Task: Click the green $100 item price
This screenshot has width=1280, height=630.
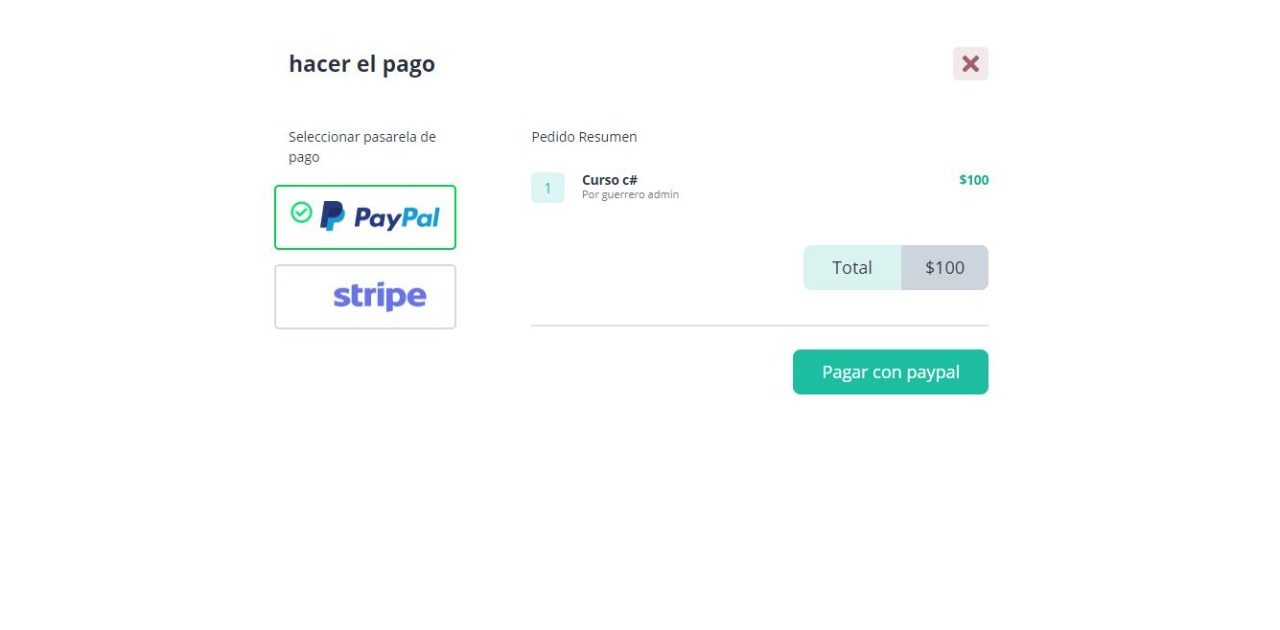Action: (974, 180)
